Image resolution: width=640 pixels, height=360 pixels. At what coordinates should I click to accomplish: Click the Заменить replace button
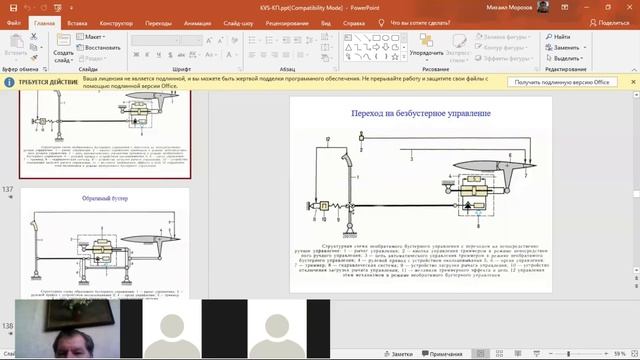(x=566, y=47)
